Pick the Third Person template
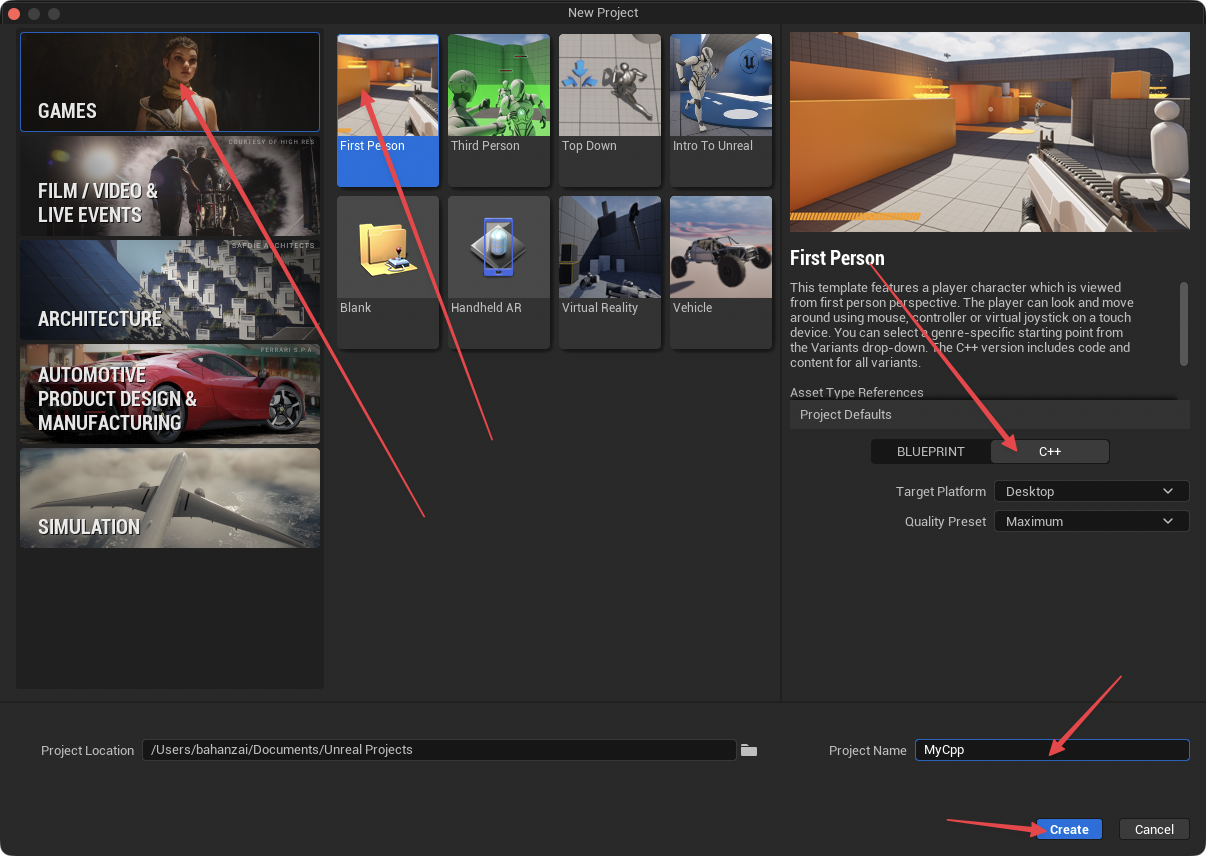This screenshot has height=856, width=1206. tap(499, 110)
